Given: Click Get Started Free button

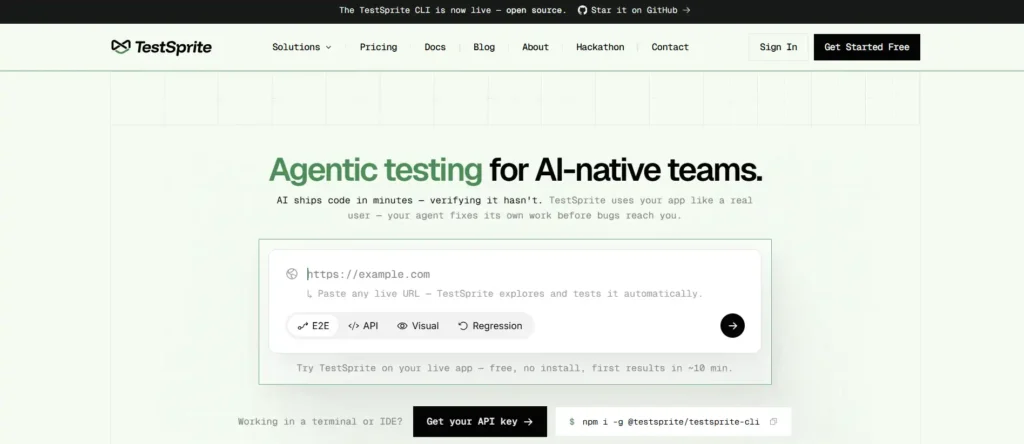Looking at the screenshot, I should 867,47.
